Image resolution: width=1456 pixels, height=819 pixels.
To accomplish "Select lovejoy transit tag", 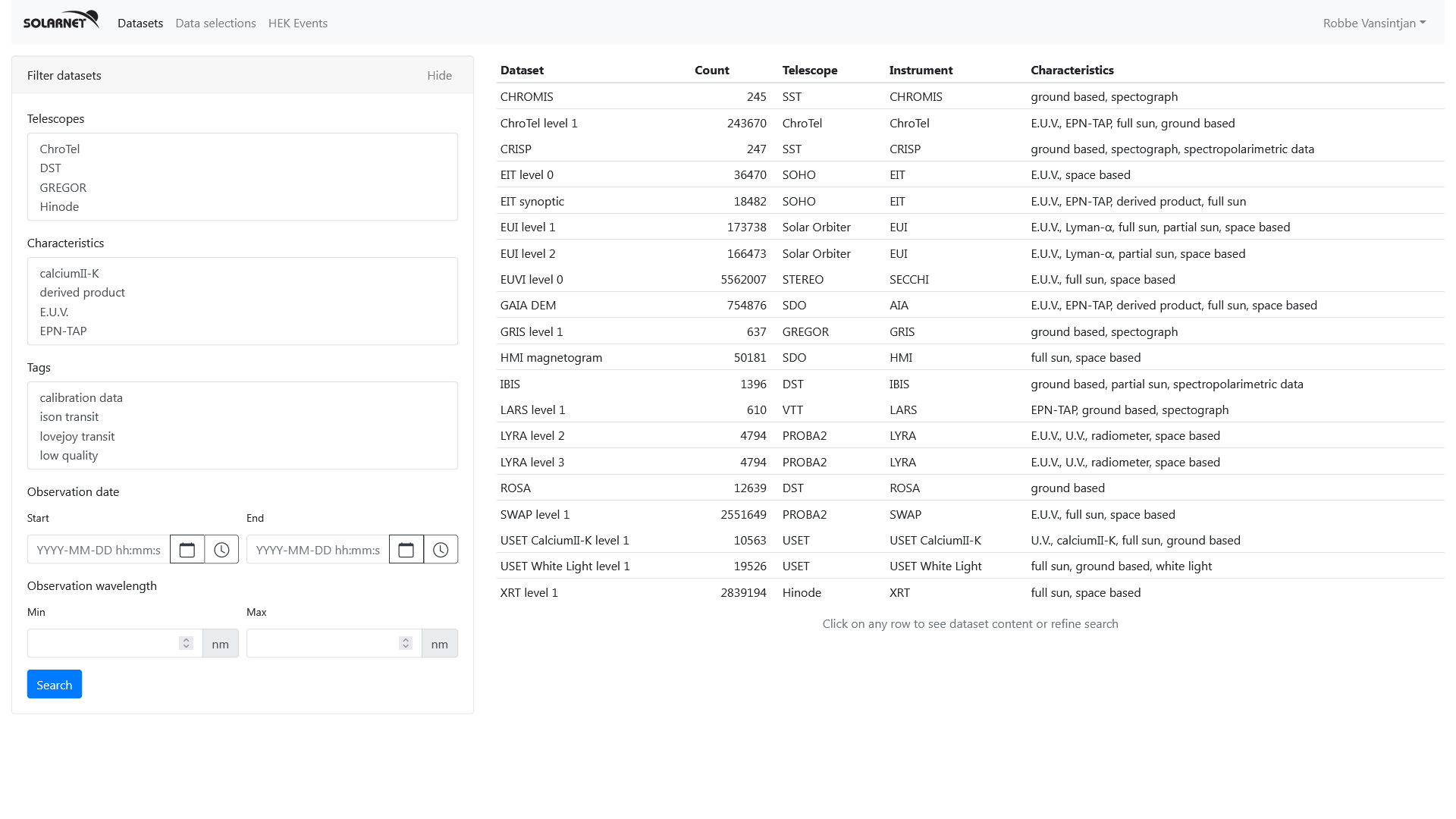I will tap(243, 436).
